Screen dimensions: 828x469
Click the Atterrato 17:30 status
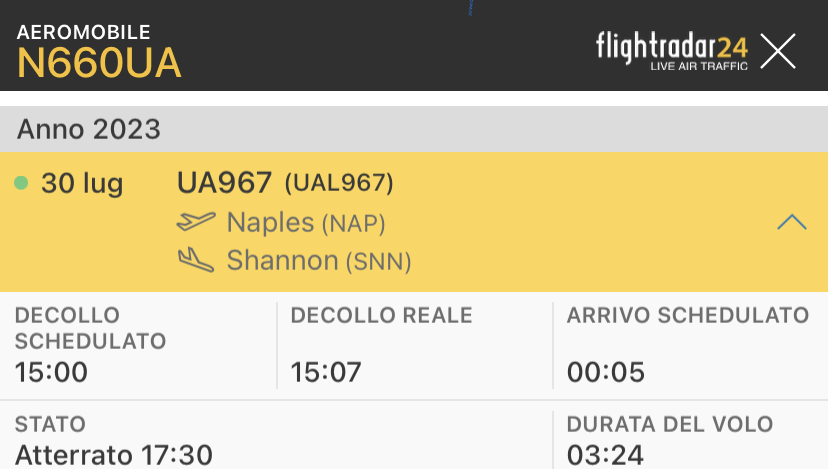click(x=114, y=455)
